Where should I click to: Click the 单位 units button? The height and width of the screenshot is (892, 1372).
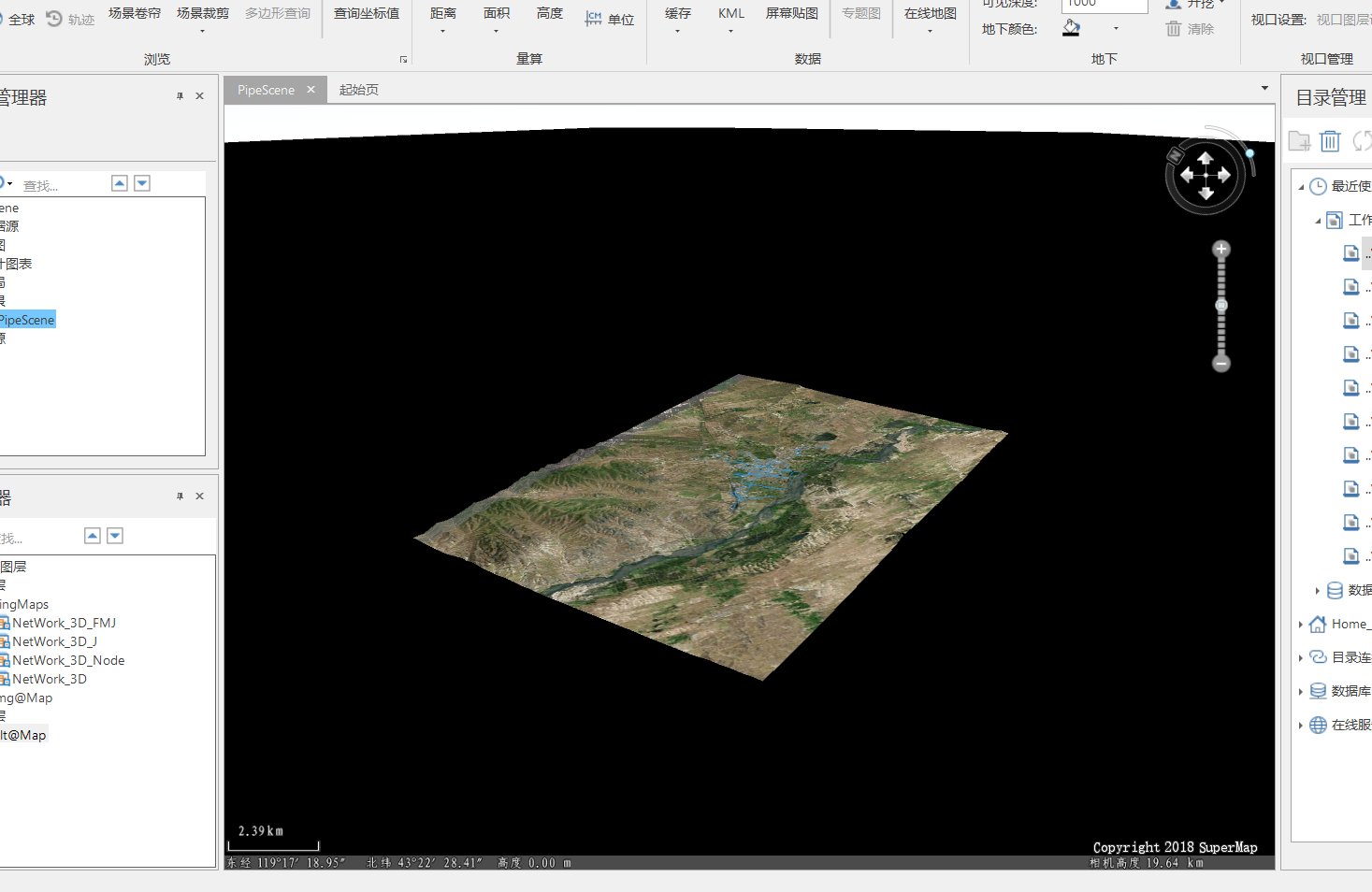(x=610, y=19)
